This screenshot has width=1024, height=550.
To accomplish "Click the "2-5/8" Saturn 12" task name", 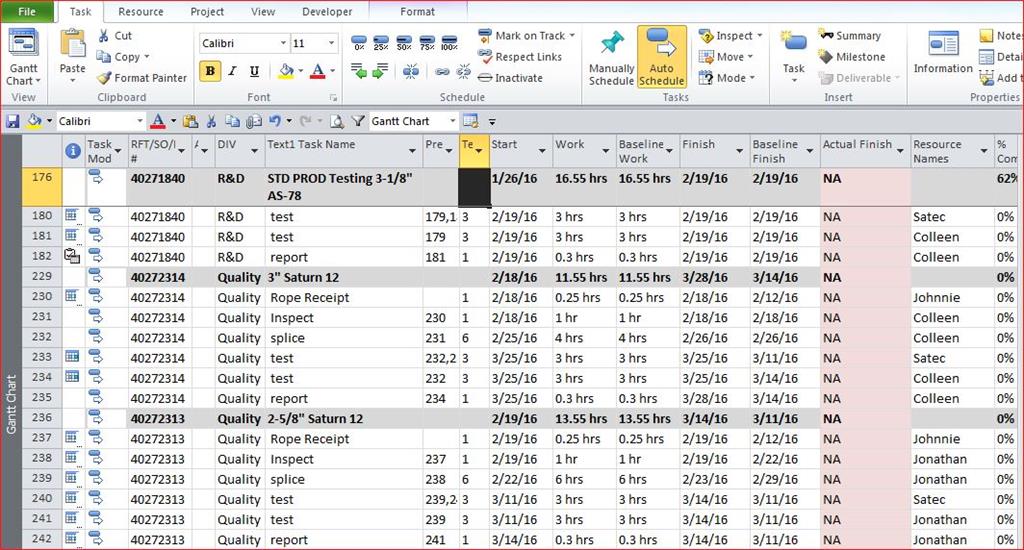I will 315,419.
